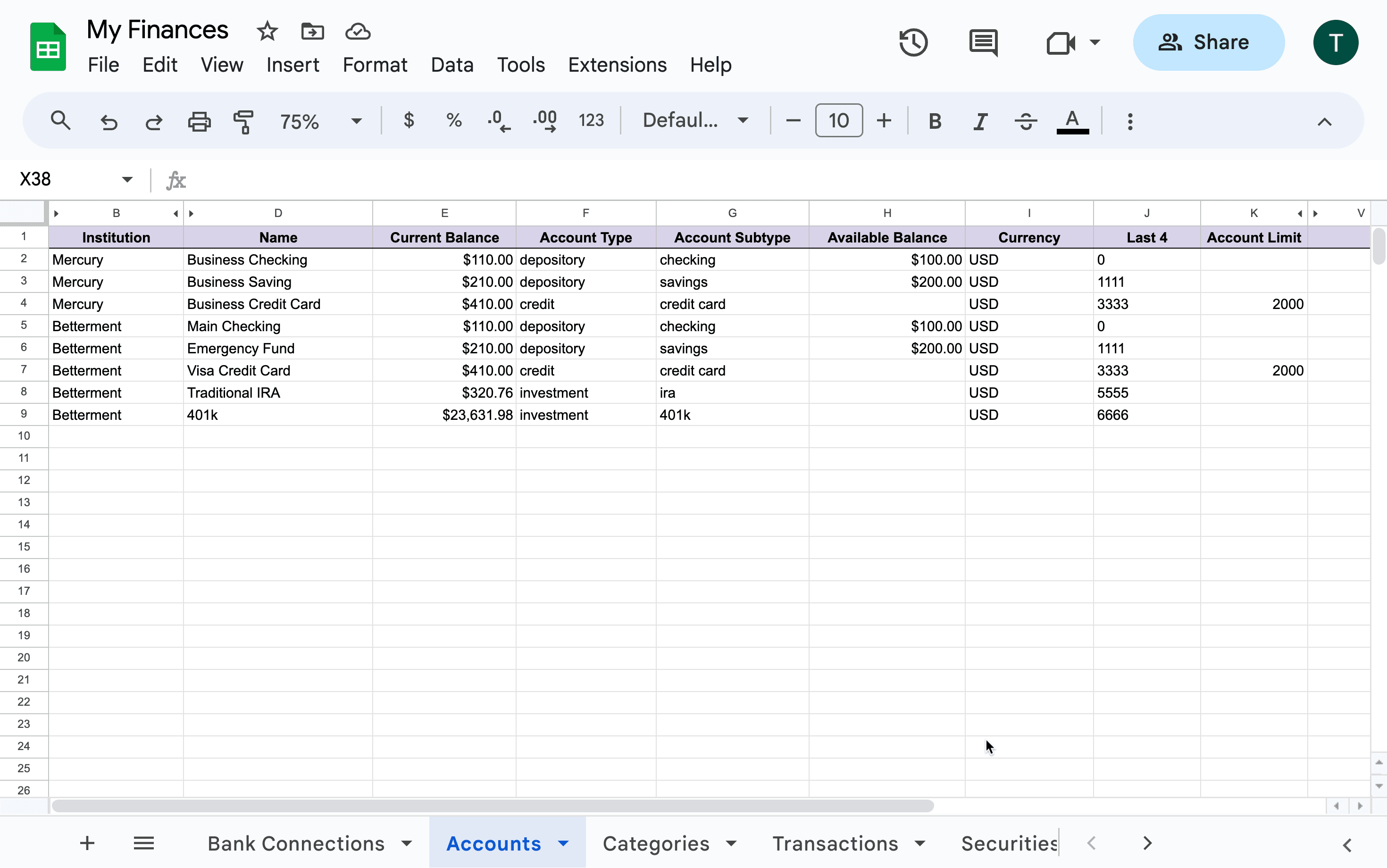Select the paint format tool
Screen dimensions: 1387x868
click(x=243, y=121)
